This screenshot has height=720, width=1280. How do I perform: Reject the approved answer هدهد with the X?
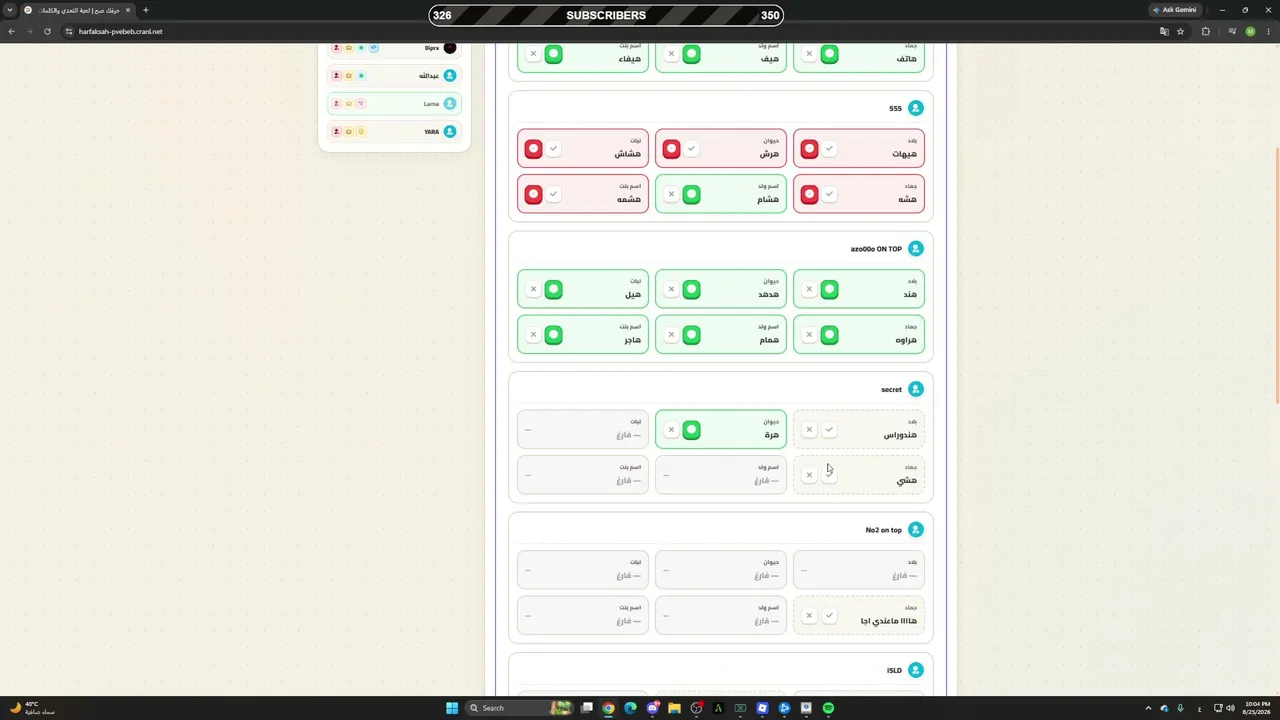[x=671, y=289]
